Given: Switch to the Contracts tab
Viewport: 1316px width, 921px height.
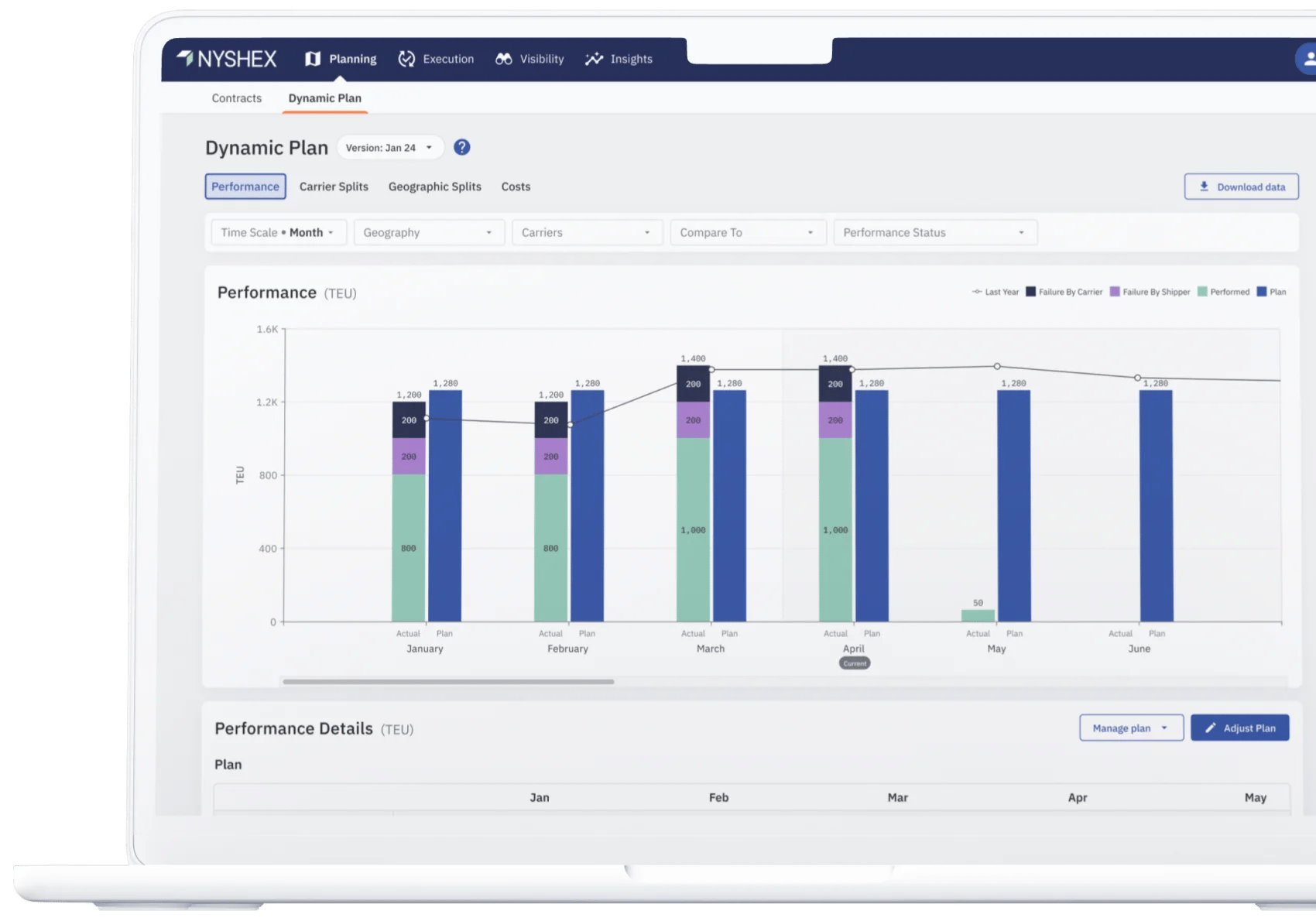Looking at the screenshot, I should tap(237, 98).
